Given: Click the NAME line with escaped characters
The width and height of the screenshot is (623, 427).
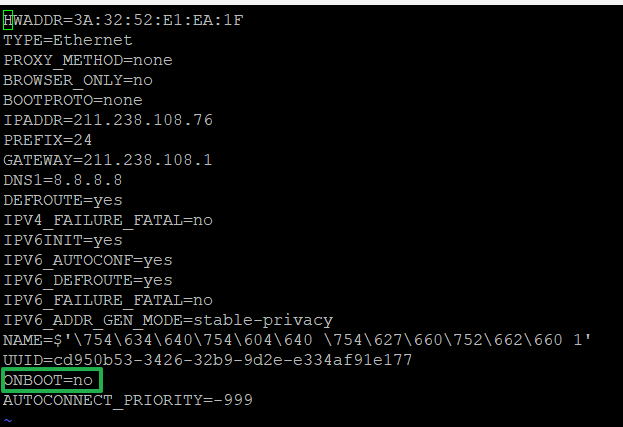Looking at the screenshot, I should (x=297, y=340).
